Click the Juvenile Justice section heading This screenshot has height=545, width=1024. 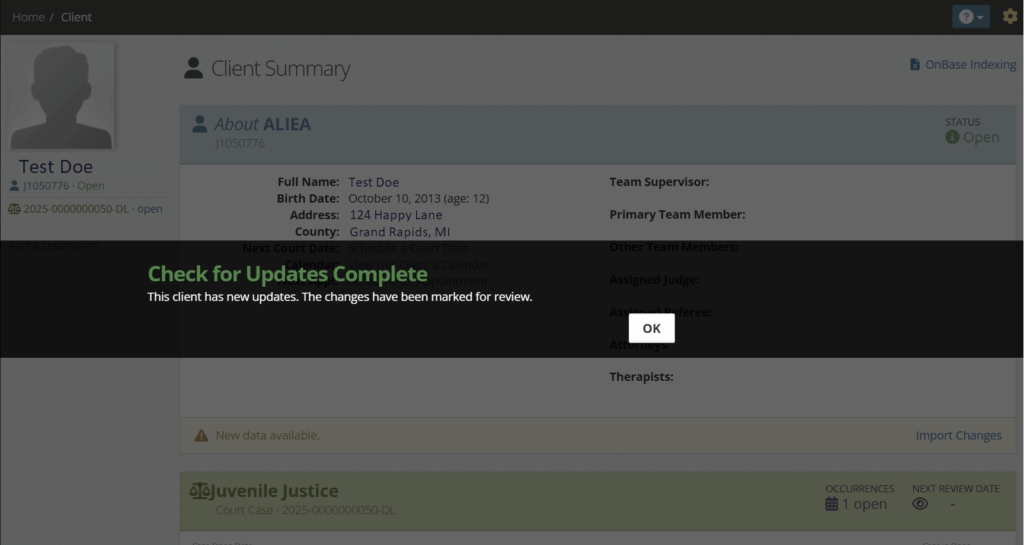point(275,491)
